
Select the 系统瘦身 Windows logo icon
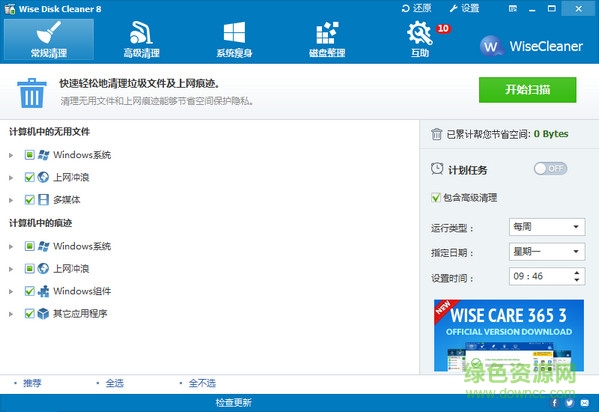pyautogui.click(x=234, y=33)
